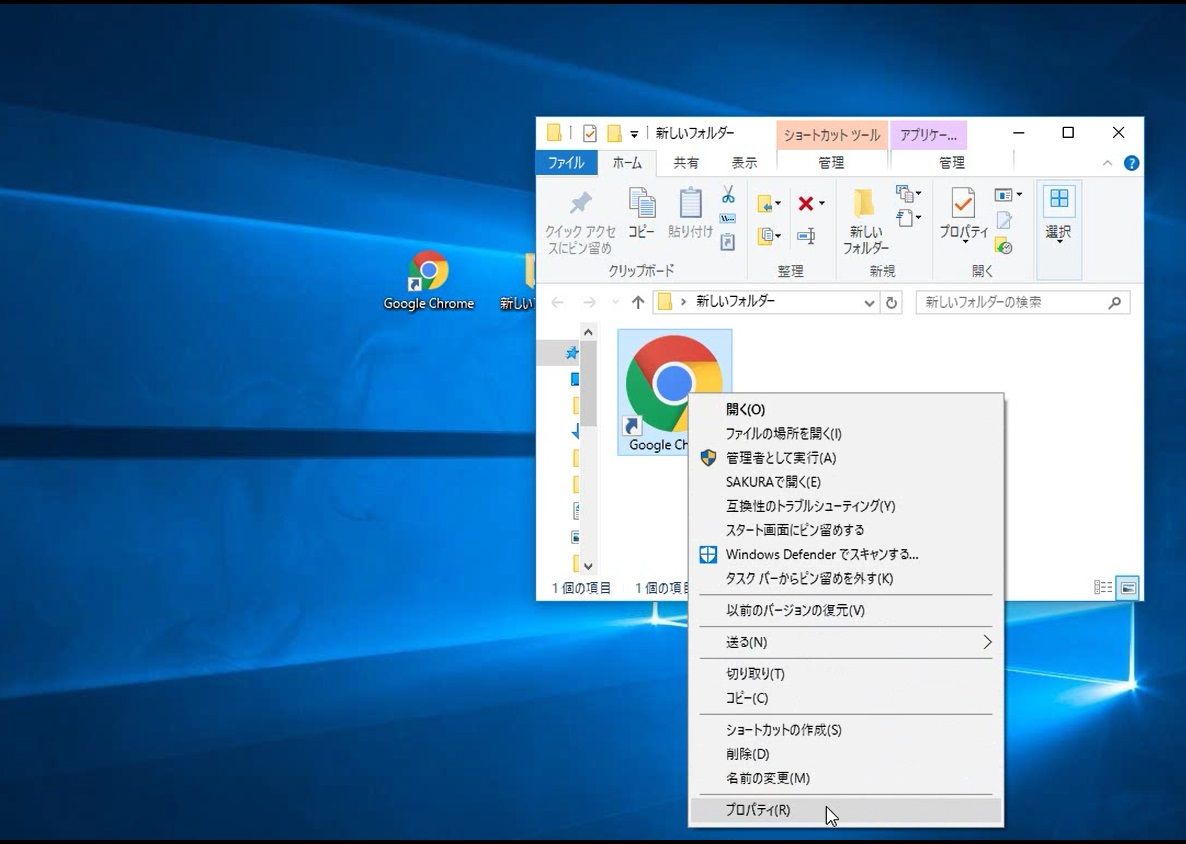Choose Restore previous versions (以前のバージョンの復元)
This screenshot has width=1186, height=844.
(x=847, y=610)
